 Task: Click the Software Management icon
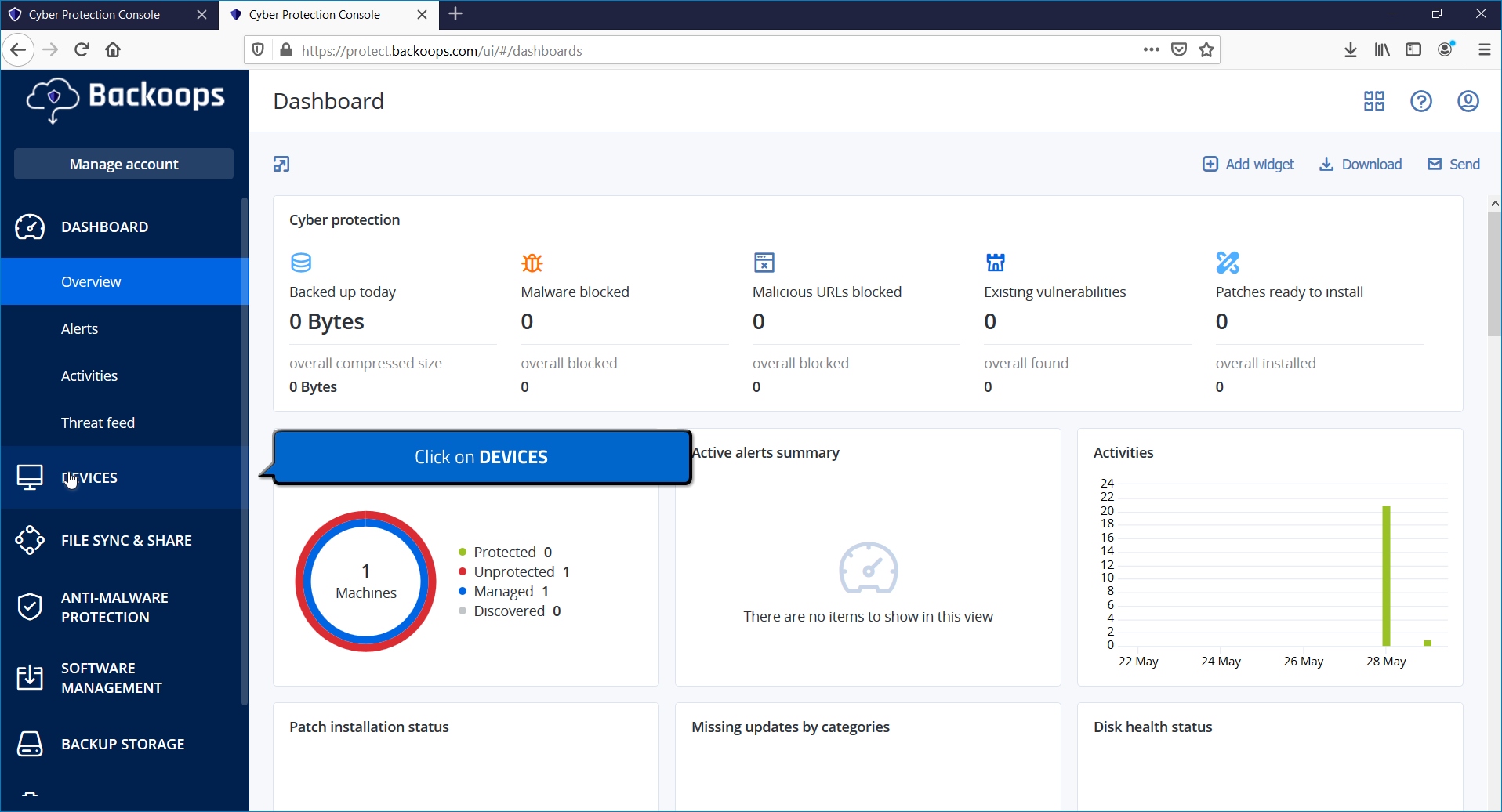(30, 677)
